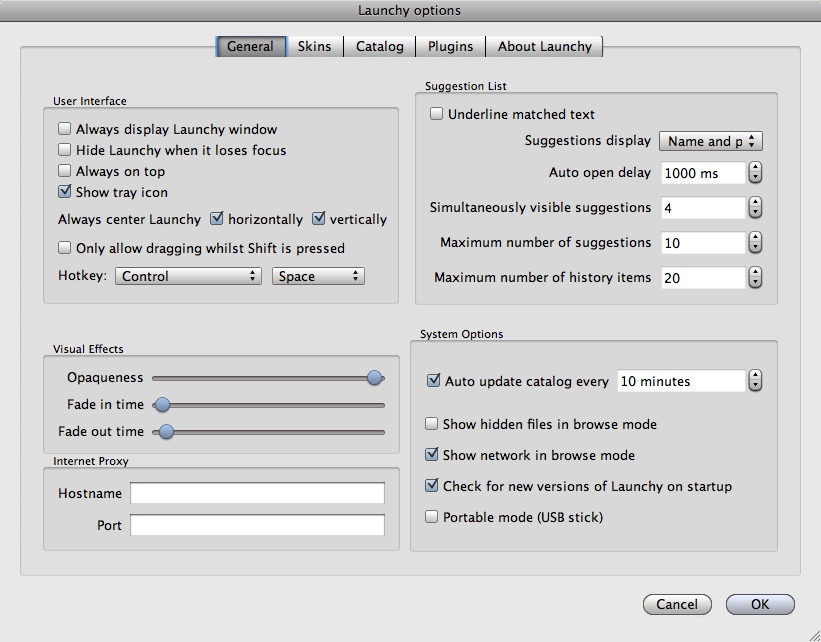The width and height of the screenshot is (821, 642).
Task: Click the Cancel button
Action: pos(677,604)
